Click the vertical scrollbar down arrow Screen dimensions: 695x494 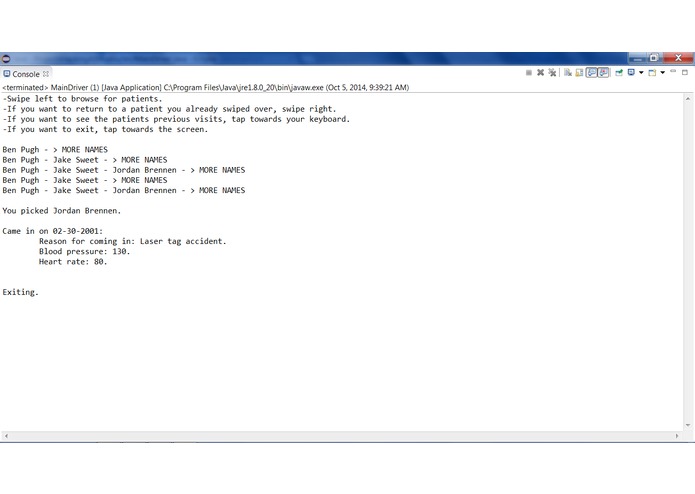[x=688, y=425]
